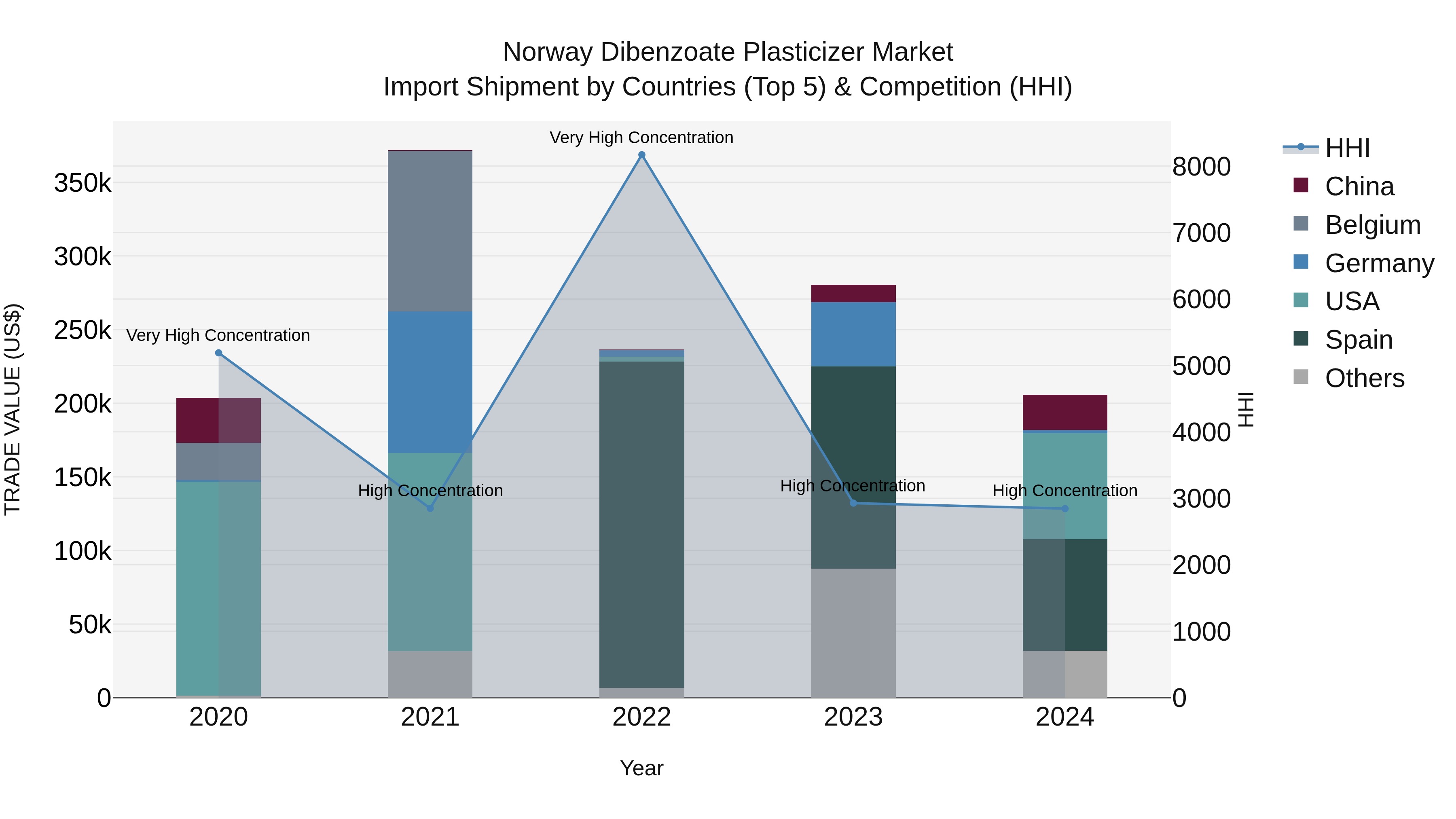Click the 8000 right axis tick
The width and height of the screenshot is (1456, 819).
coord(1202,167)
